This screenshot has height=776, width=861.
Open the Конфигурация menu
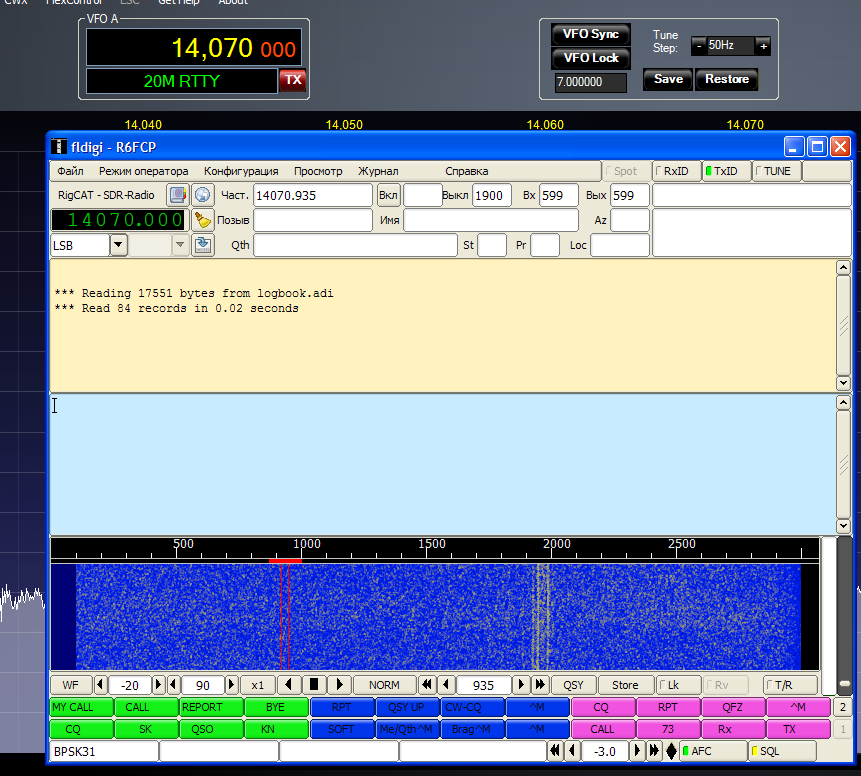241,171
